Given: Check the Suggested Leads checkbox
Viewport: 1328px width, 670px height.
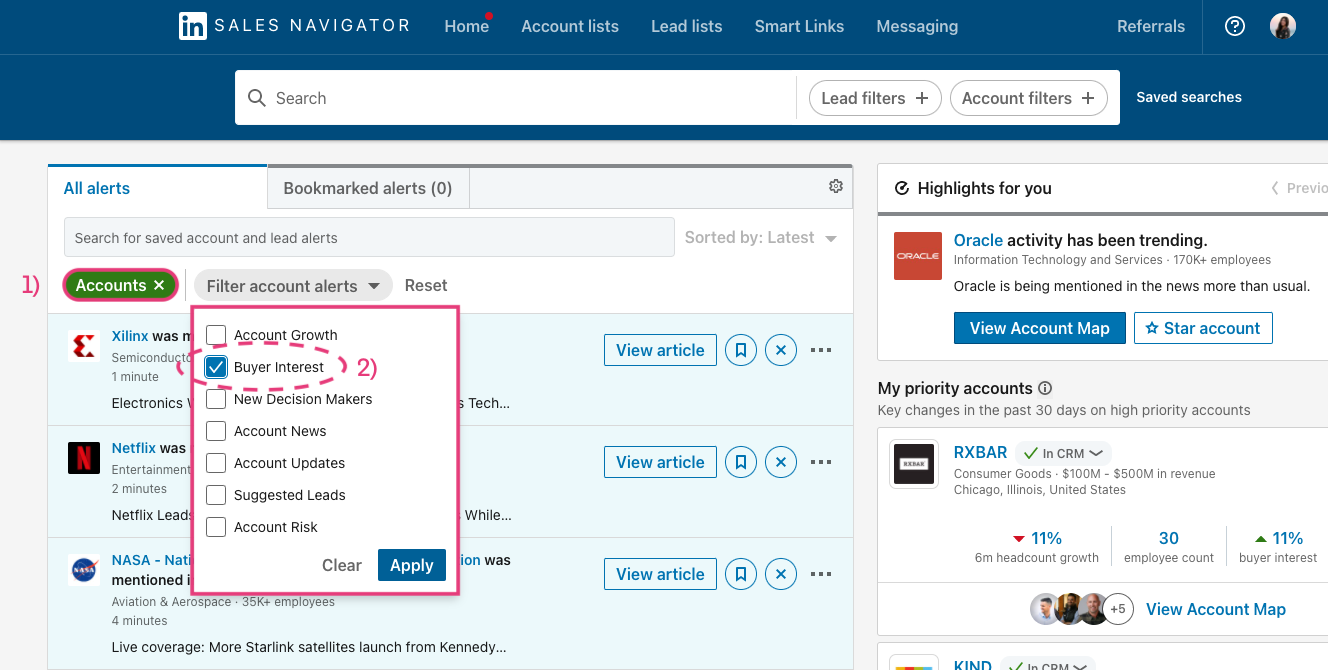Looking at the screenshot, I should [216, 495].
